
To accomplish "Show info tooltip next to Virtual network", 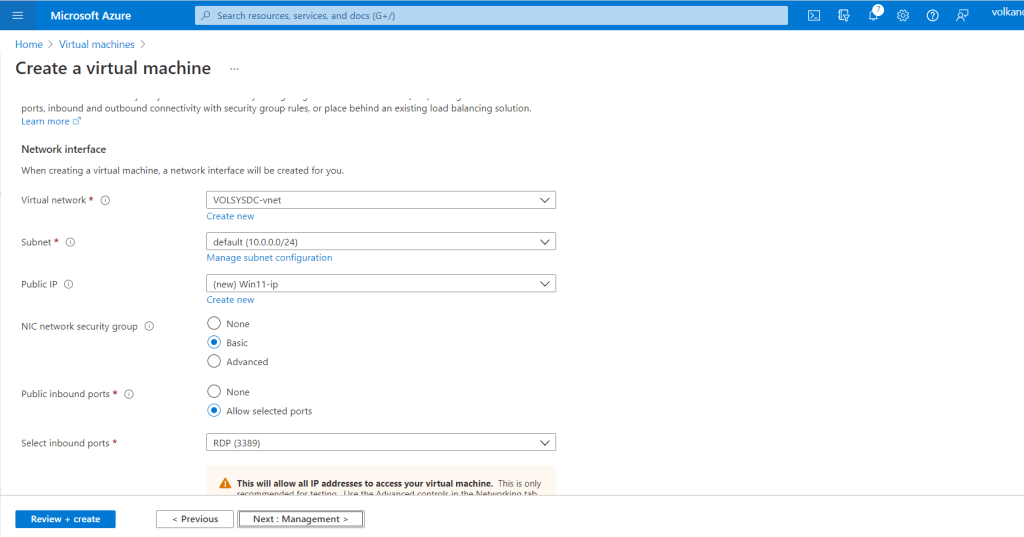I will pos(105,200).
